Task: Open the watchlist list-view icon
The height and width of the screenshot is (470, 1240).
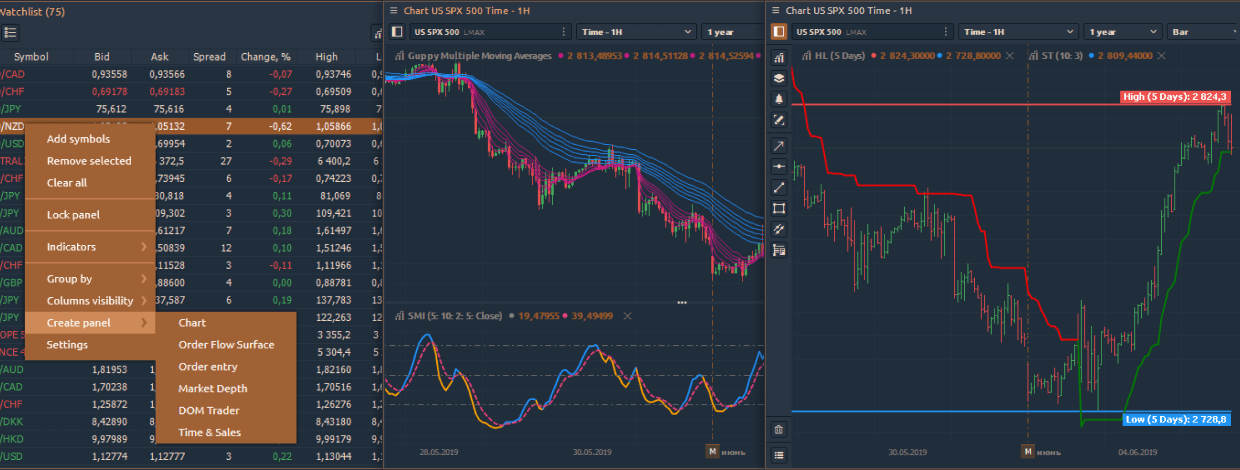Action: coord(11,32)
